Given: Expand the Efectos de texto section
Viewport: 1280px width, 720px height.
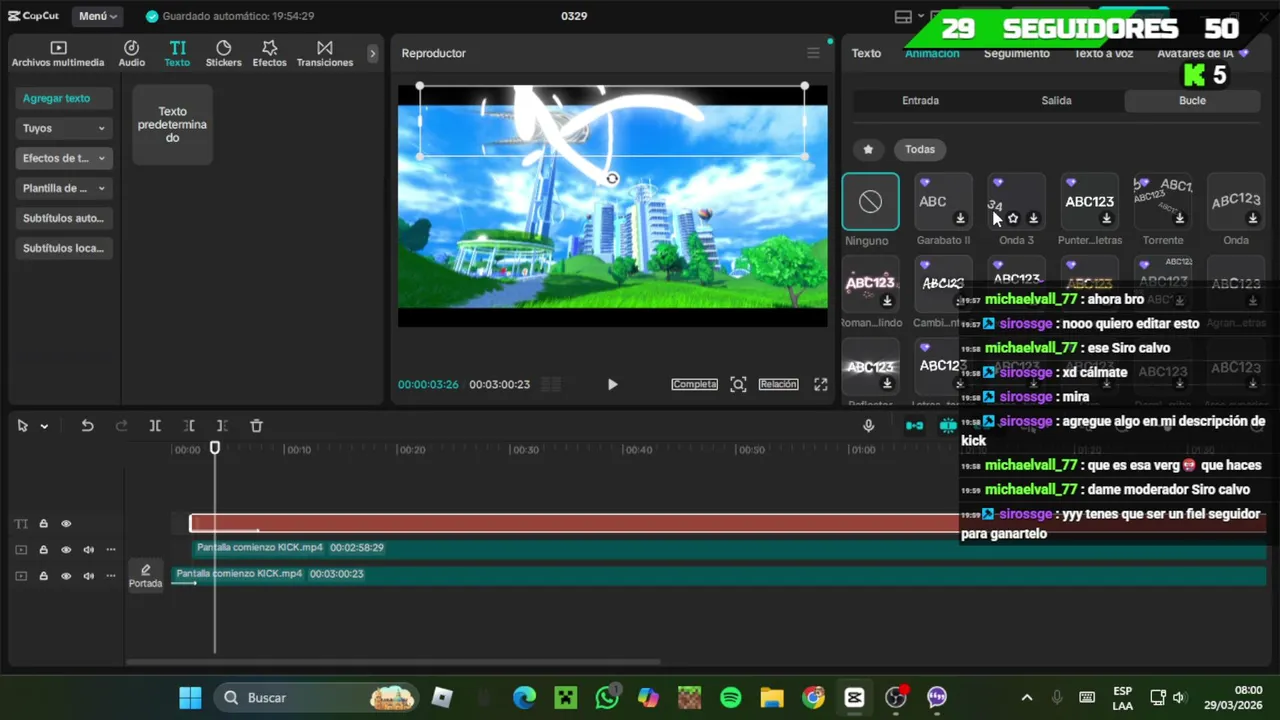Looking at the screenshot, I should click(x=64, y=158).
